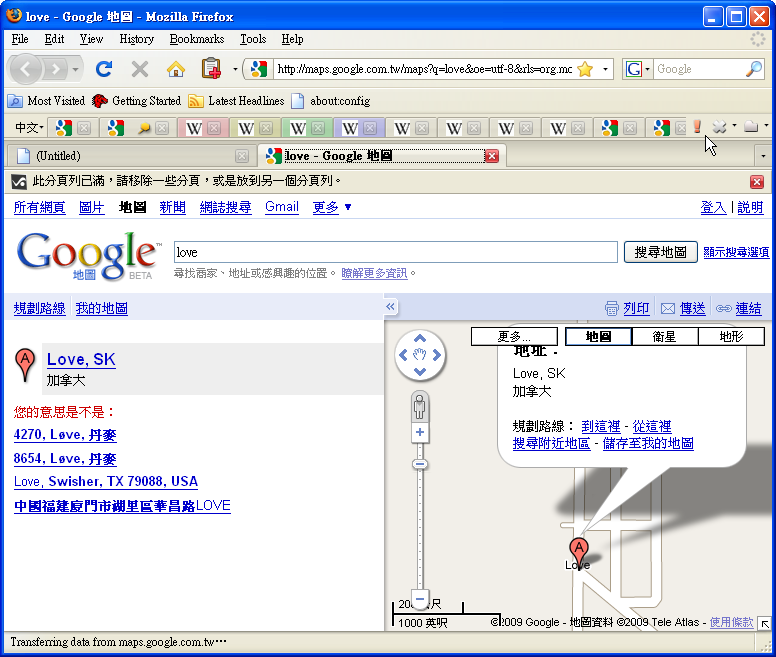Zoom out with the map minus button
The width and height of the screenshot is (776, 657).
pyautogui.click(x=420, y=599)
